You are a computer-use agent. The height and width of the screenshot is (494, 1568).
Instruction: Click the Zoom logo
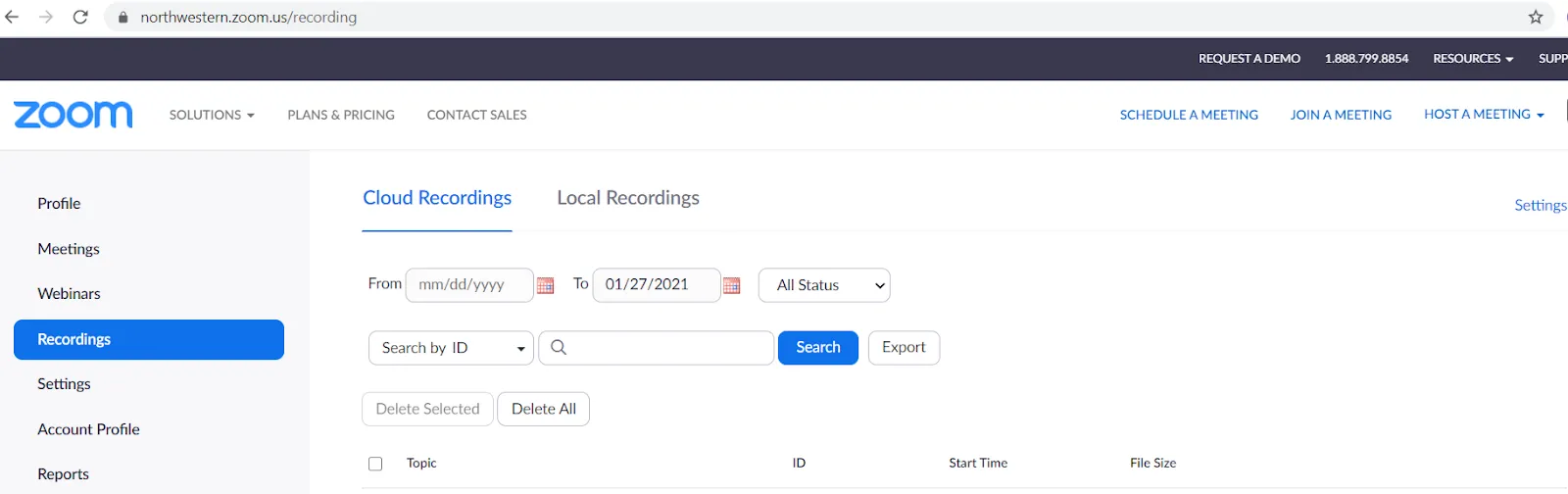[x=73, y=115]
